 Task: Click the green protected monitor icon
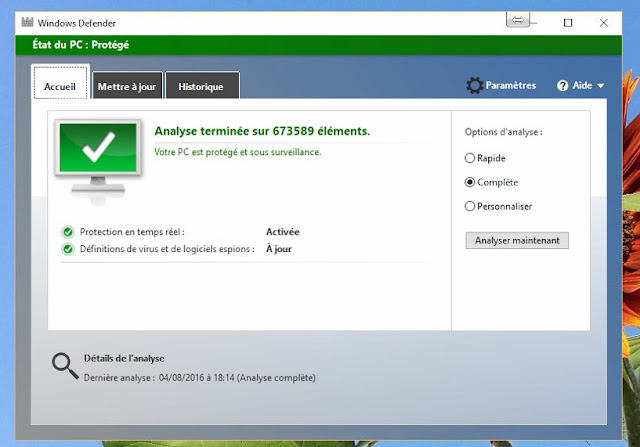(98, 157)
